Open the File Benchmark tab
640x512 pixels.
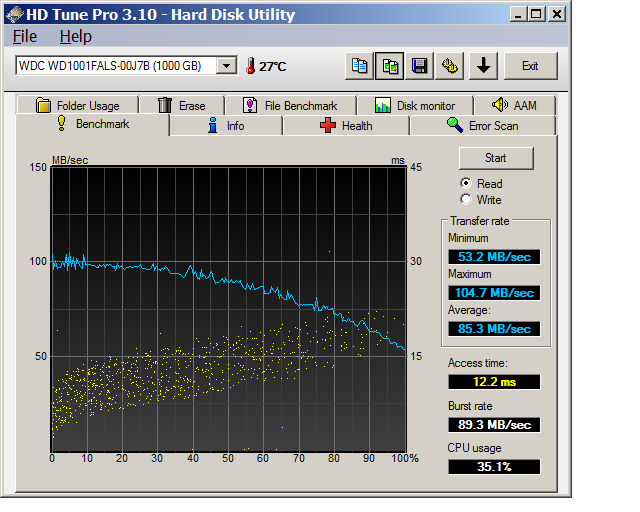291,105
